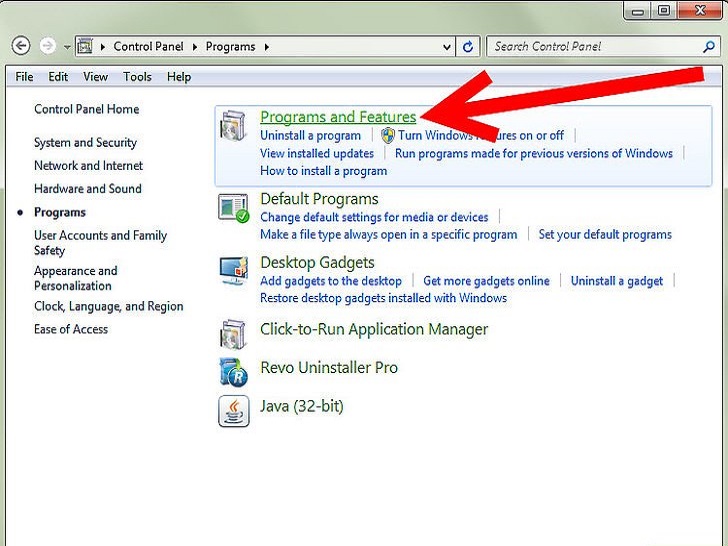The width and height of the screenshot is (728, 546).
Task: Open the Edit menu
Action: (58, 77)
